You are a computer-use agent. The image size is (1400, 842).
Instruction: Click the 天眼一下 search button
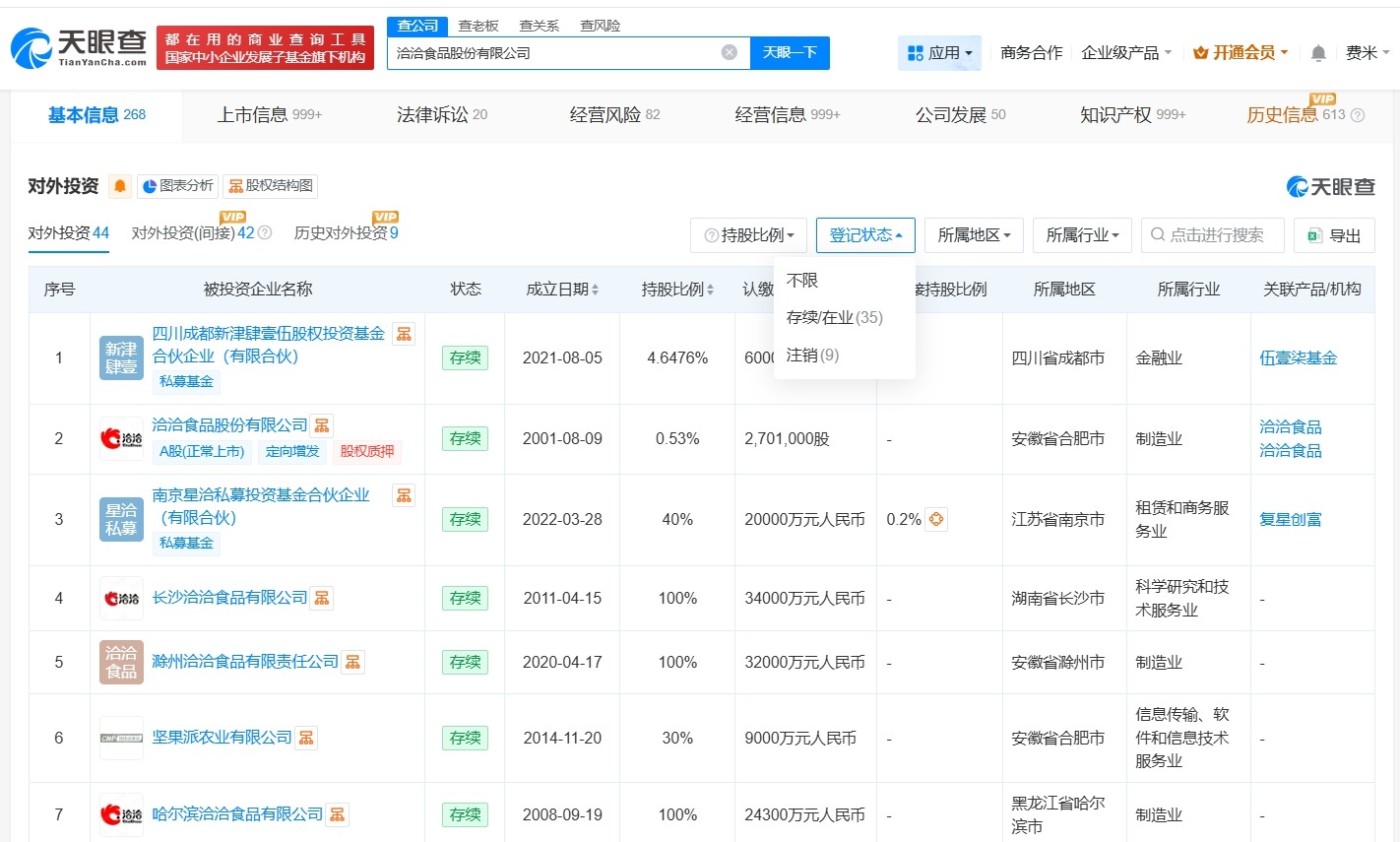pos(790,52)
